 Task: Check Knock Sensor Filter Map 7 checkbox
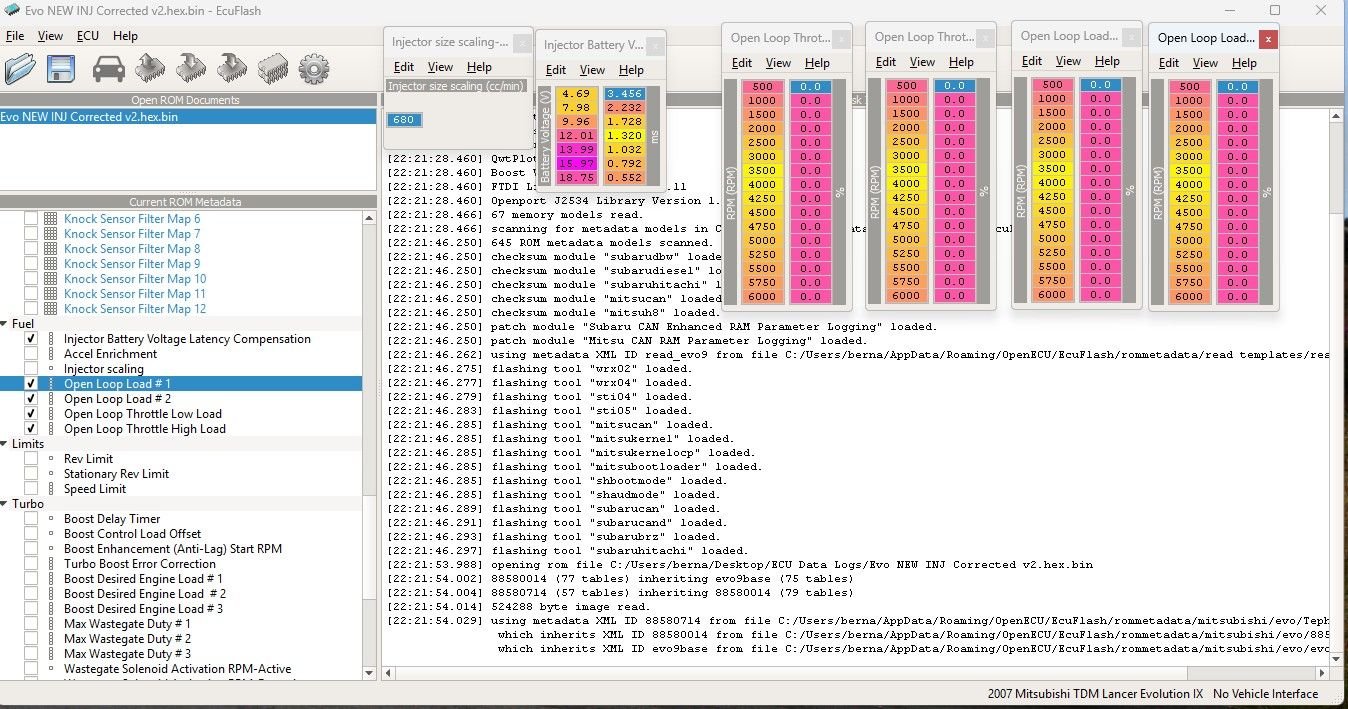[x=31, y=234]
